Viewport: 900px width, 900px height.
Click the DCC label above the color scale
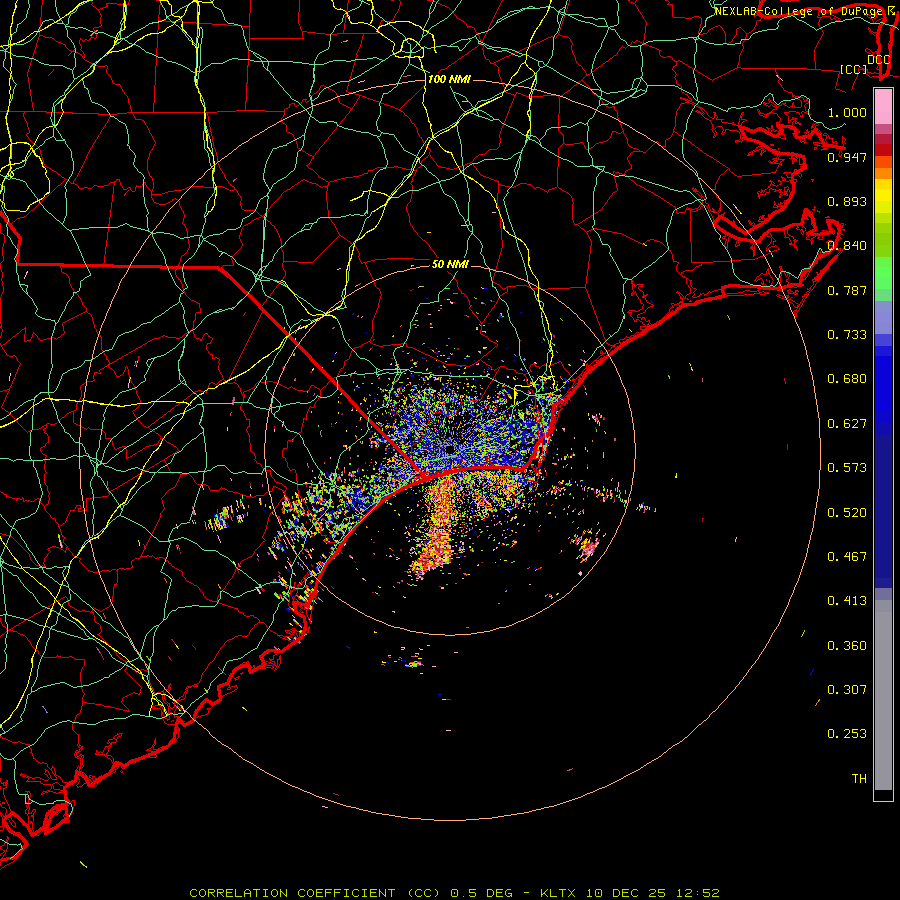[x=878, y=59]
